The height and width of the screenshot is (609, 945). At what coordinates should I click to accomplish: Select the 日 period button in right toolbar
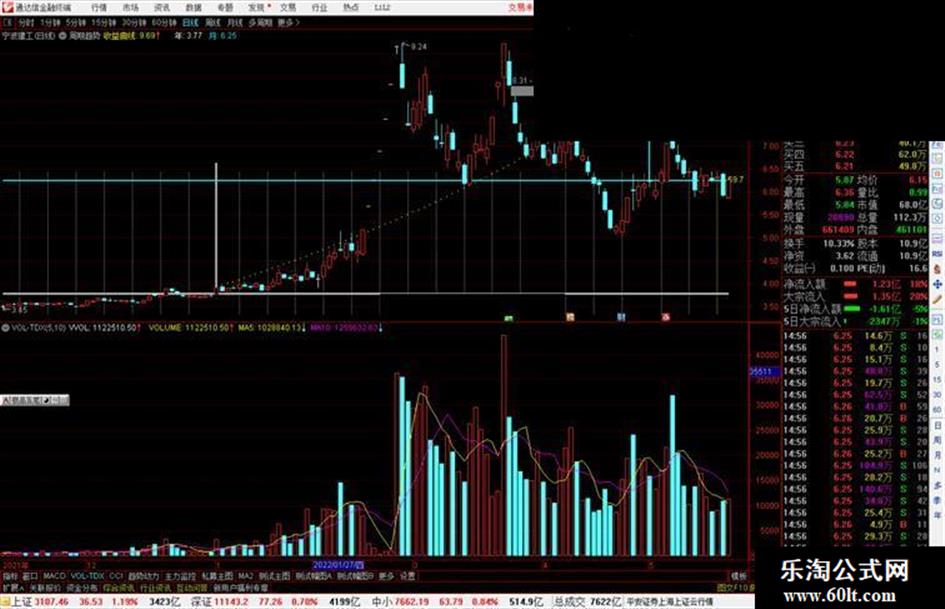[937, 426]
